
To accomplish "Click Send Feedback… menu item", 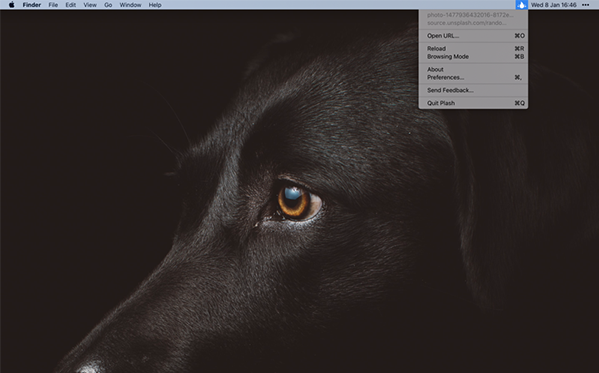I will [x=473, y=90].
